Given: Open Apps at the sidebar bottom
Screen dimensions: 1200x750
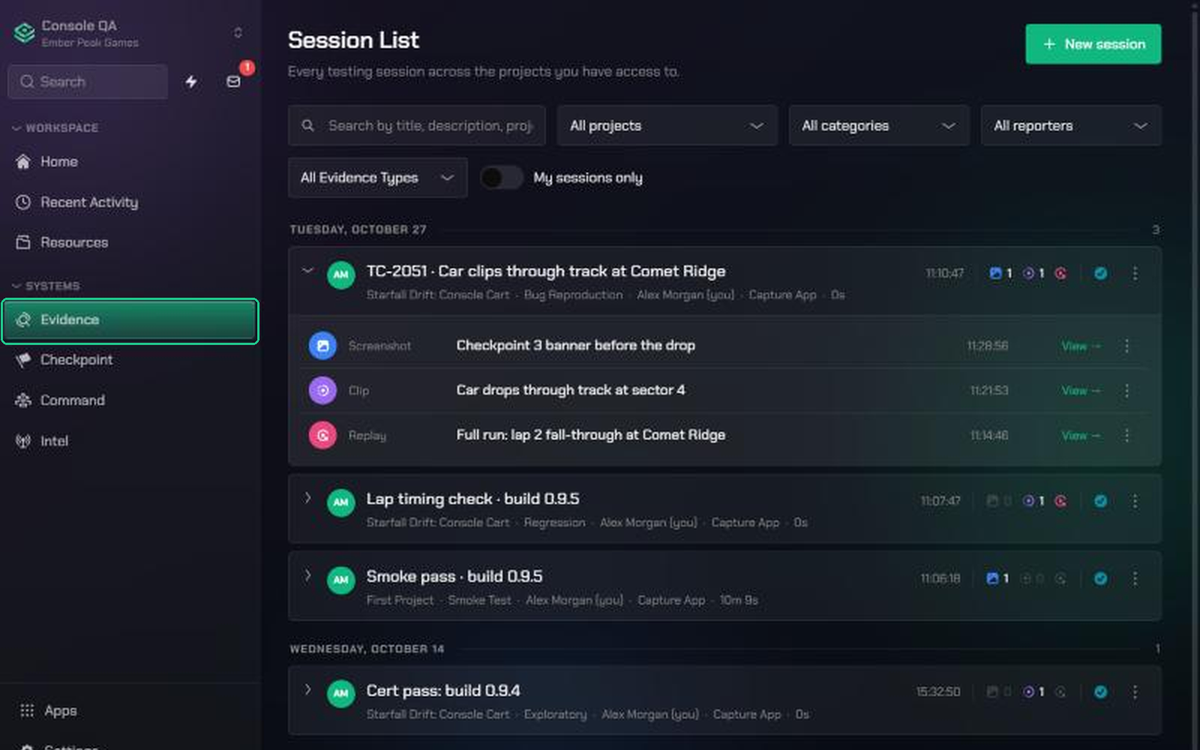Looking at the screenshot, I should point(130,711).
